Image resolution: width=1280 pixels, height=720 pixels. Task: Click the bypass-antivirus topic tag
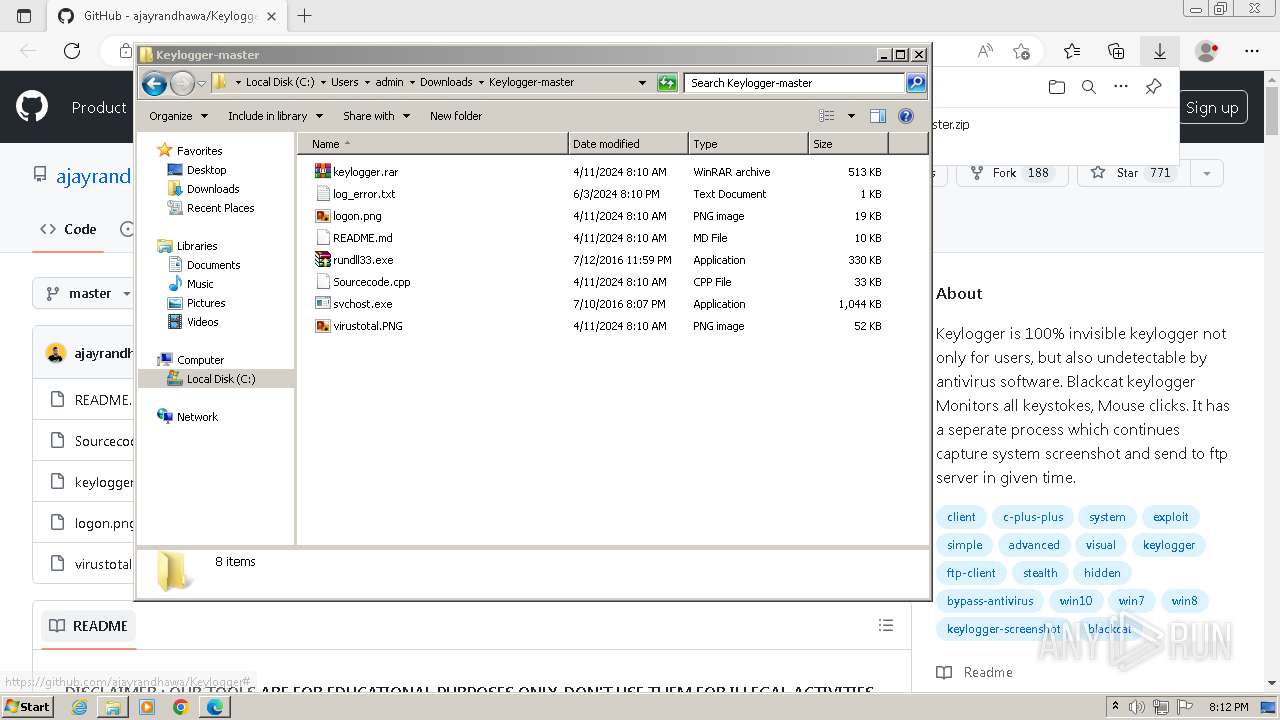click(990, 601)
